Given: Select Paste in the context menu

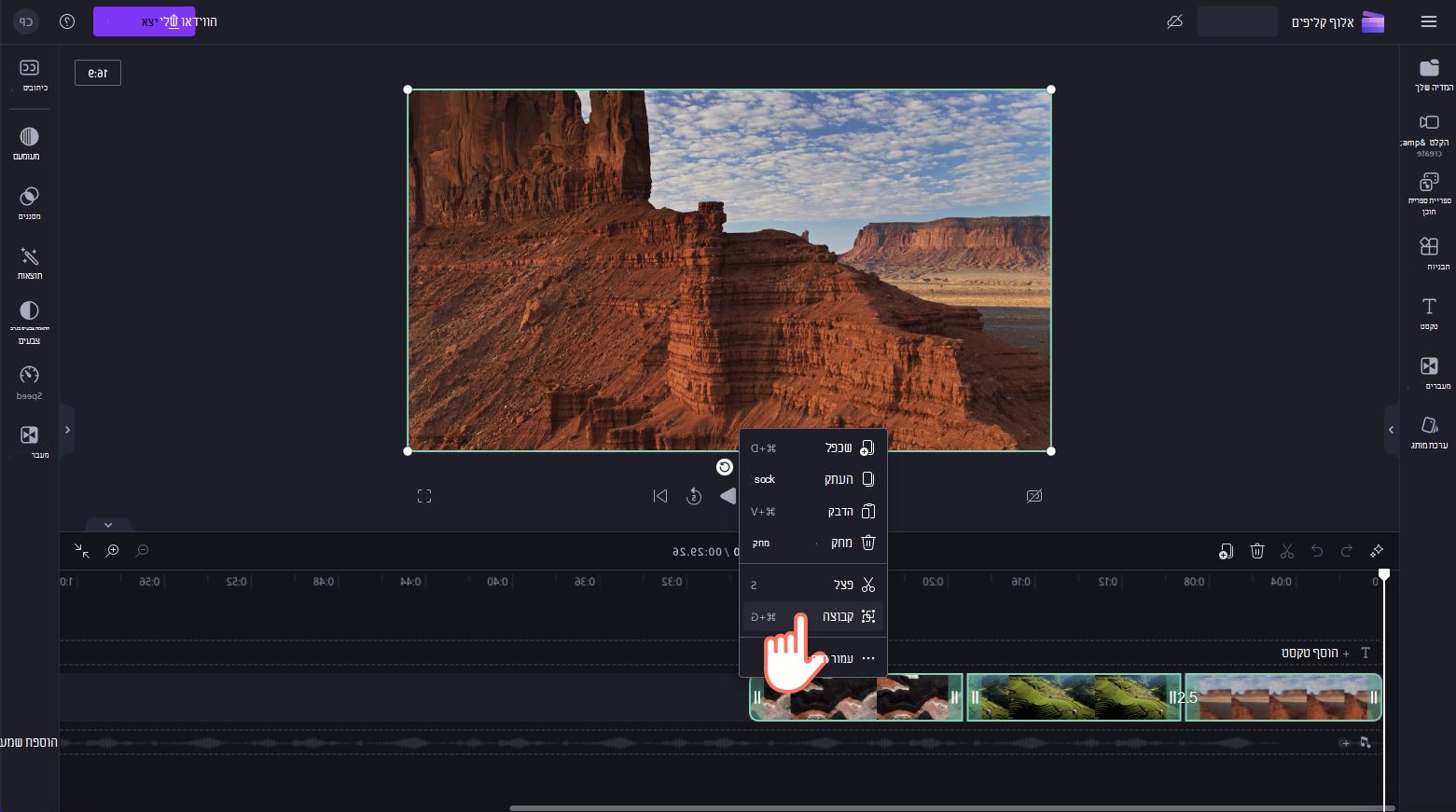Looking at the screenshot, I should tap(813, 512).
